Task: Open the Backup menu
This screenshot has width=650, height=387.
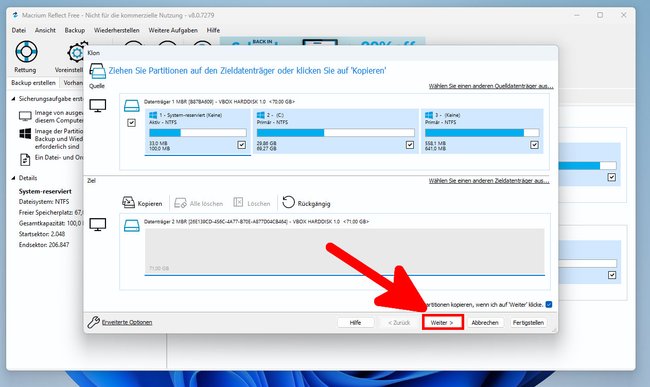Action: (x=75, y=30)
